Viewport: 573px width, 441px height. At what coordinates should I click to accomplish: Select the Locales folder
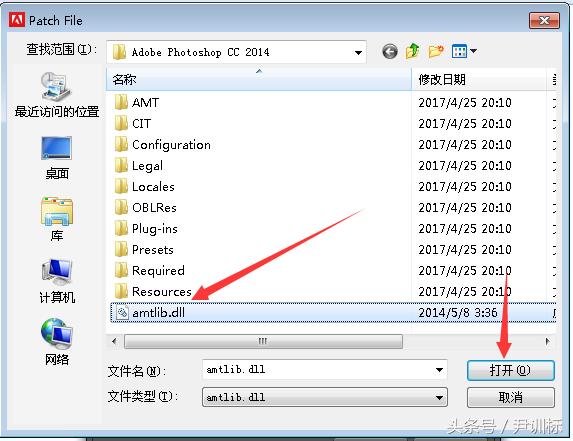(144, 187)
